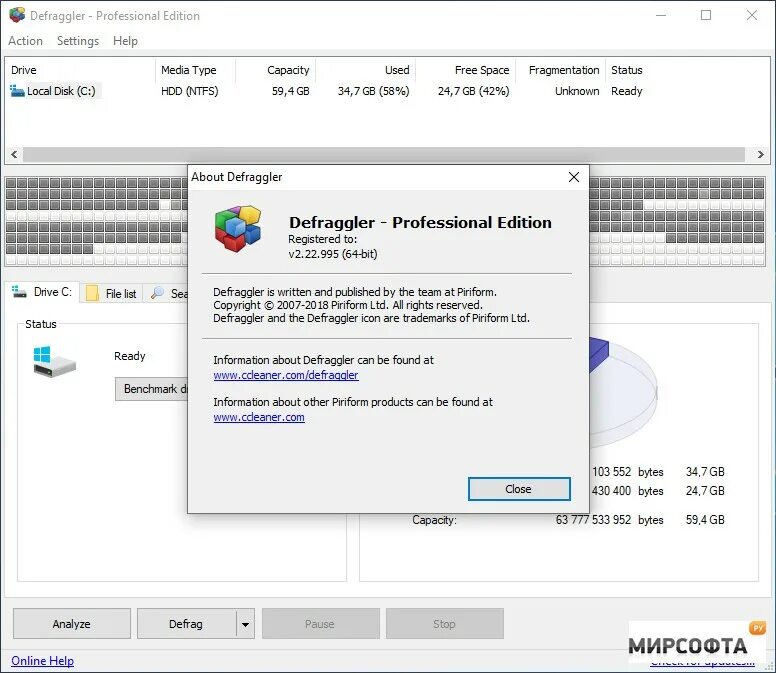Open the www.ccleaner.com link
Image resolution: width=776 pixels, height=673 pixels.
tap(259, 417)
